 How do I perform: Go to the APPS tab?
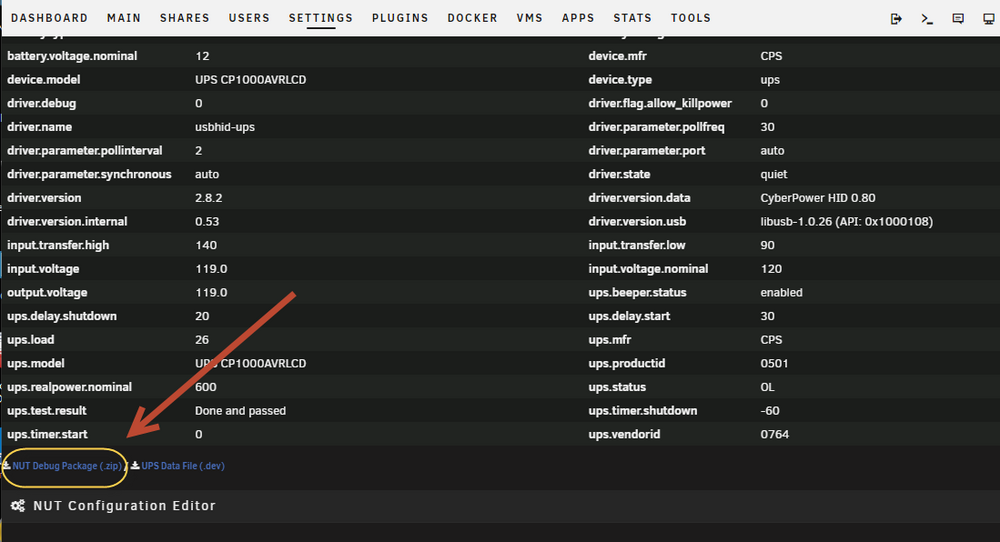[578, 18]
